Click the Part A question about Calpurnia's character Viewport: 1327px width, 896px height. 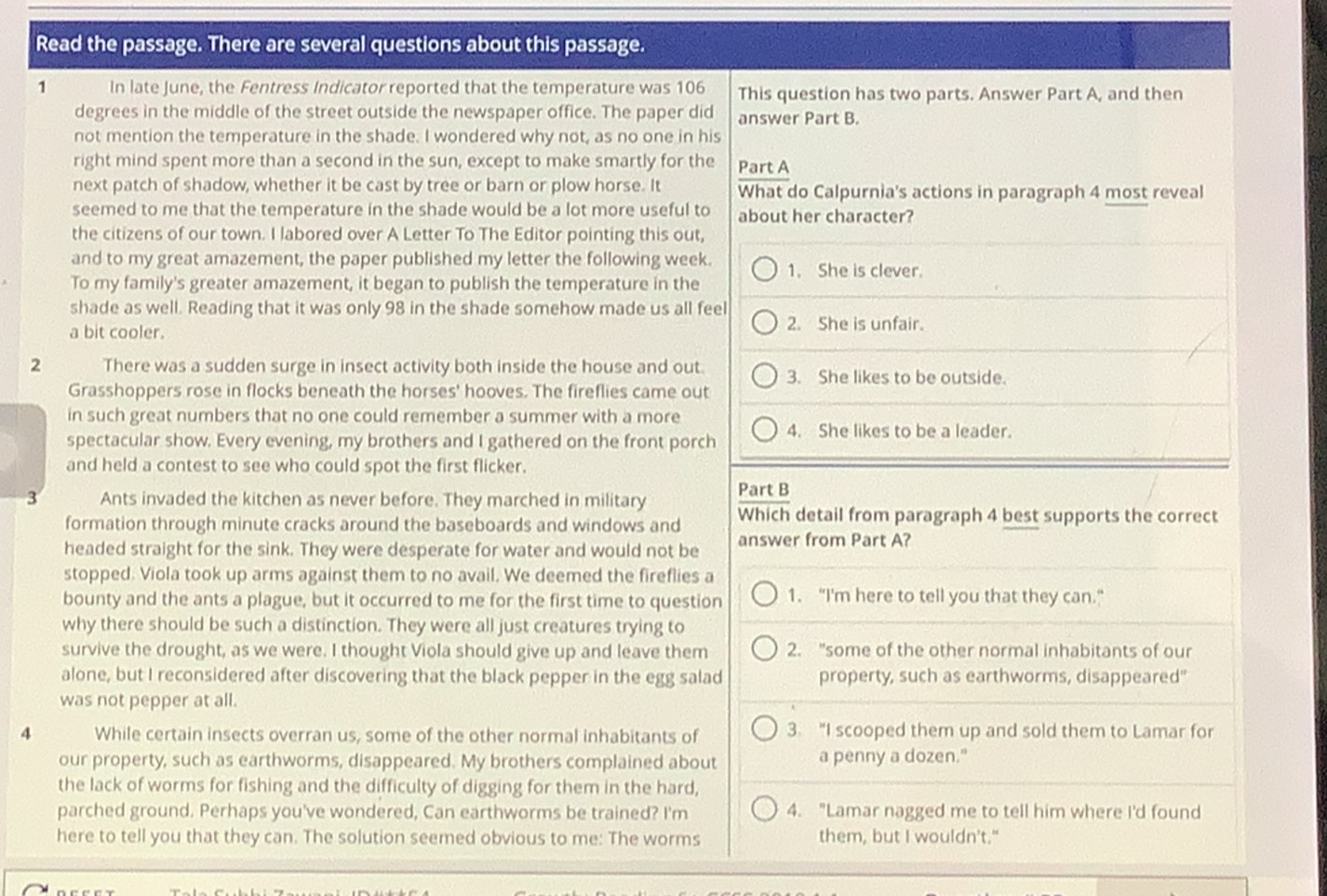[x=971, y=204]
